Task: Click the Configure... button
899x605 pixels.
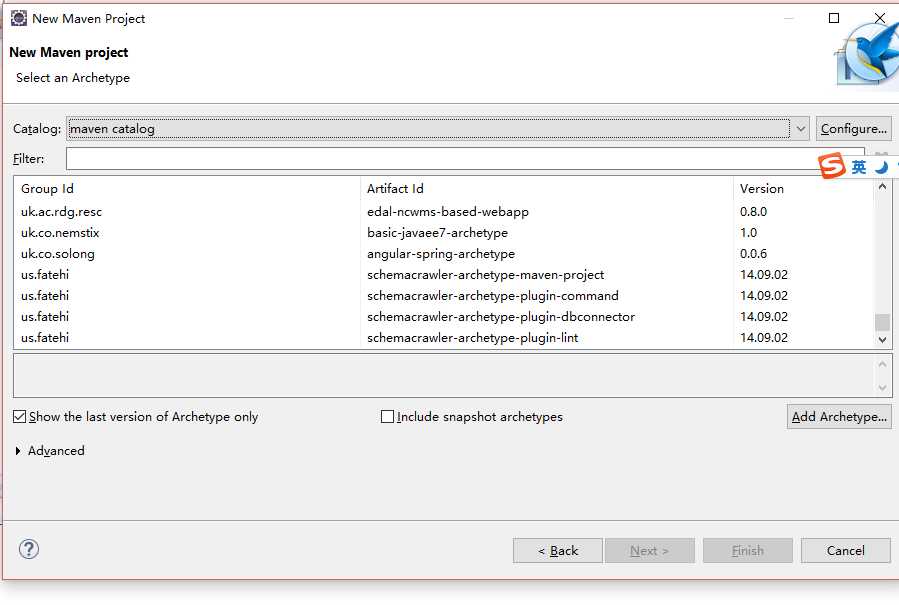Action: click(x=854, y=129)
